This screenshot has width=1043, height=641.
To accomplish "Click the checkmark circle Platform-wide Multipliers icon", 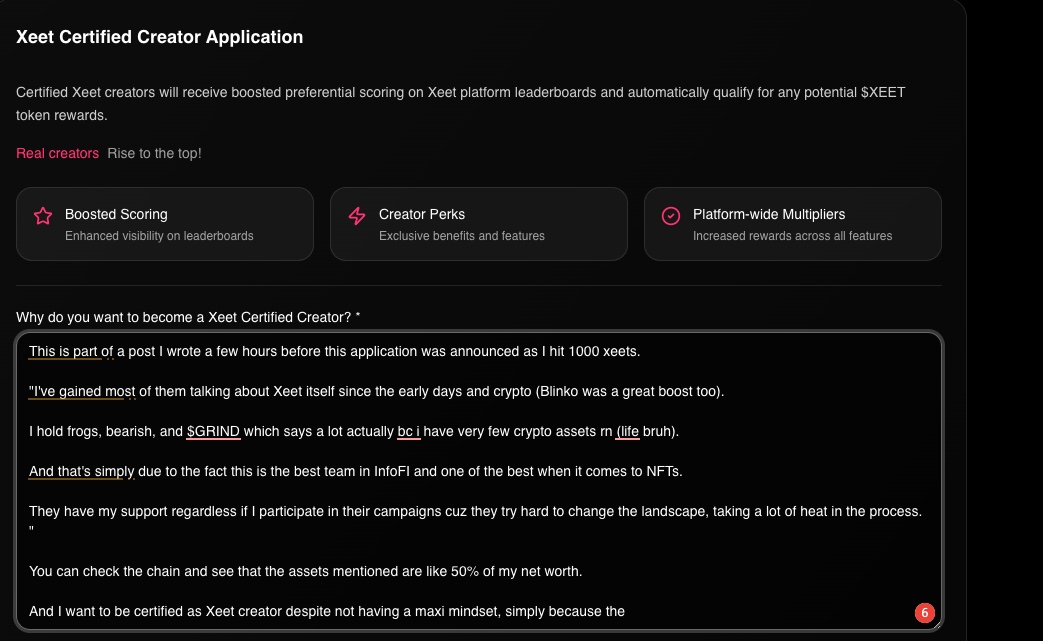I will (x=671, y=216).
